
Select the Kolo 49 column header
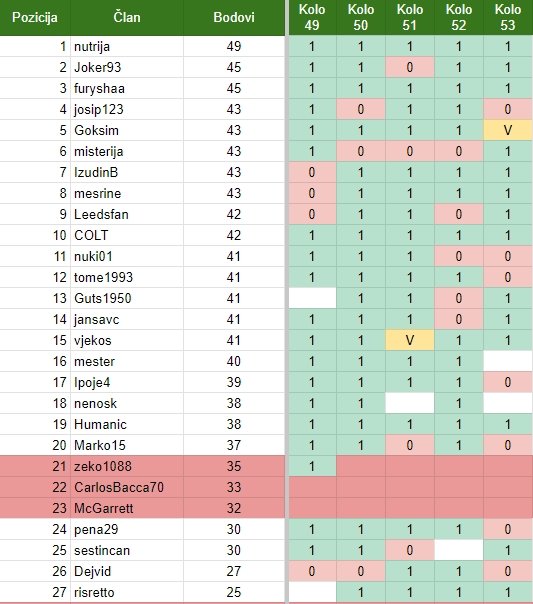pos(312,18)
